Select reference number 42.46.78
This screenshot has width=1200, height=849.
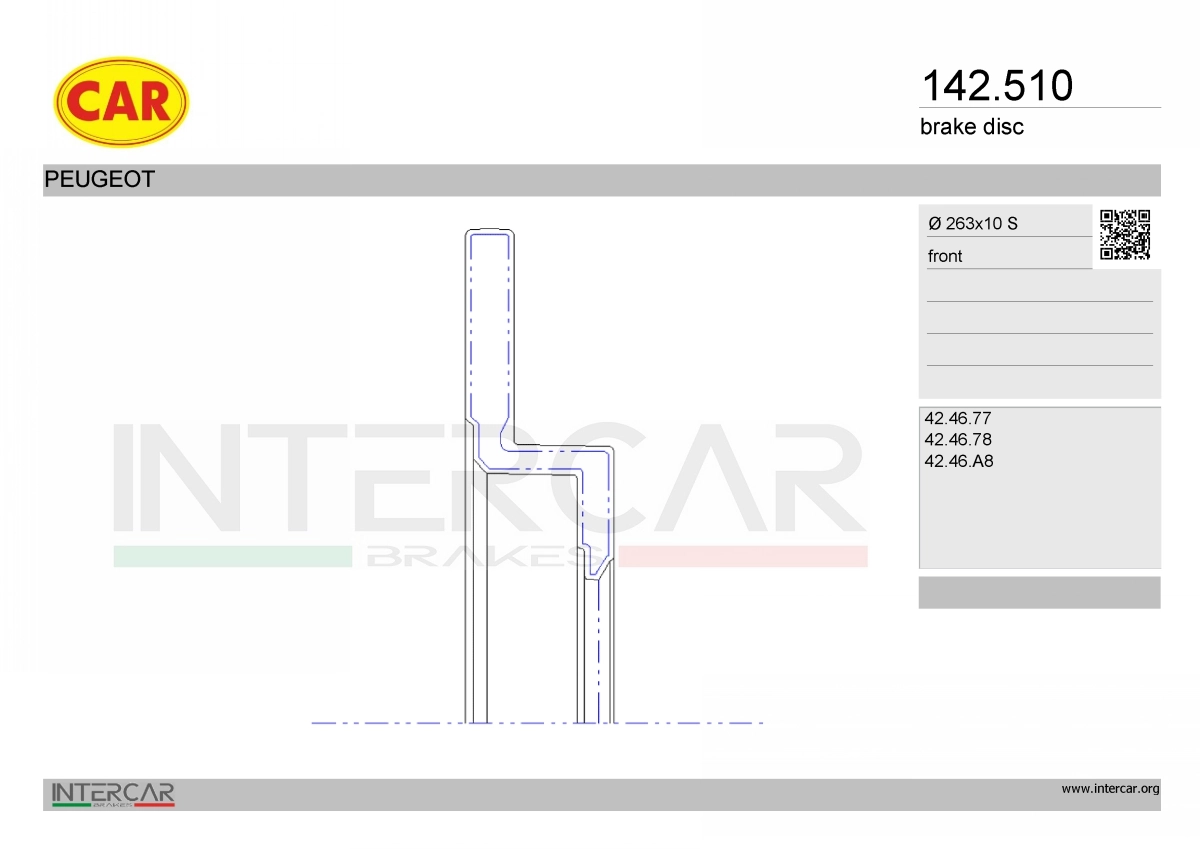(957, 440)
